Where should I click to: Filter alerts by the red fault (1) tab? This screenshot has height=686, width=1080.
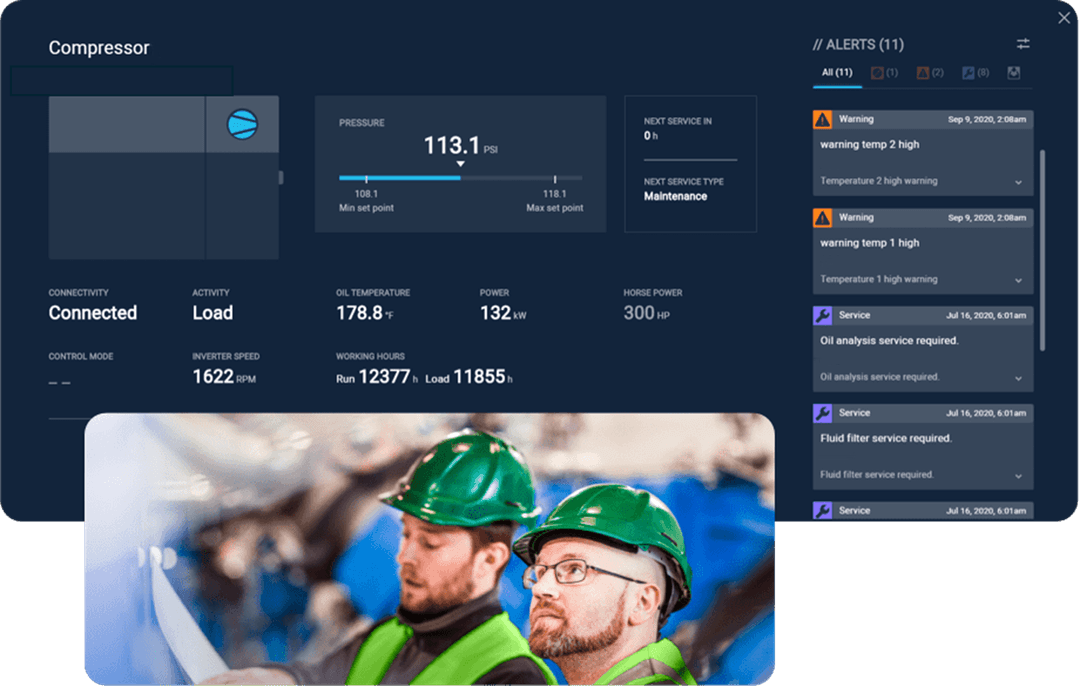point(884,72)
